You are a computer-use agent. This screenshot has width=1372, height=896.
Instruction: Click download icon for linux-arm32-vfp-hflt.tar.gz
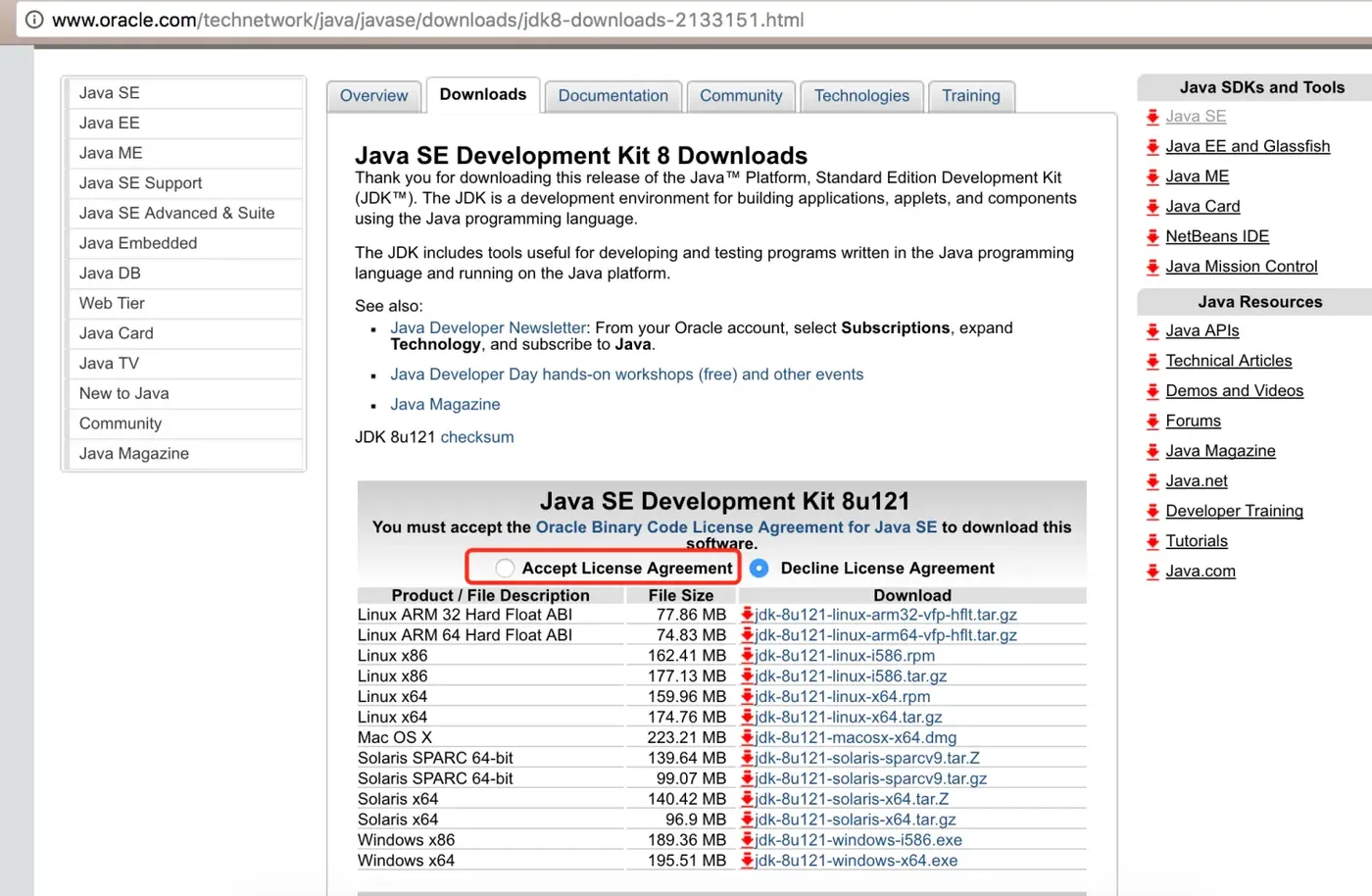[x=747, y=615]
